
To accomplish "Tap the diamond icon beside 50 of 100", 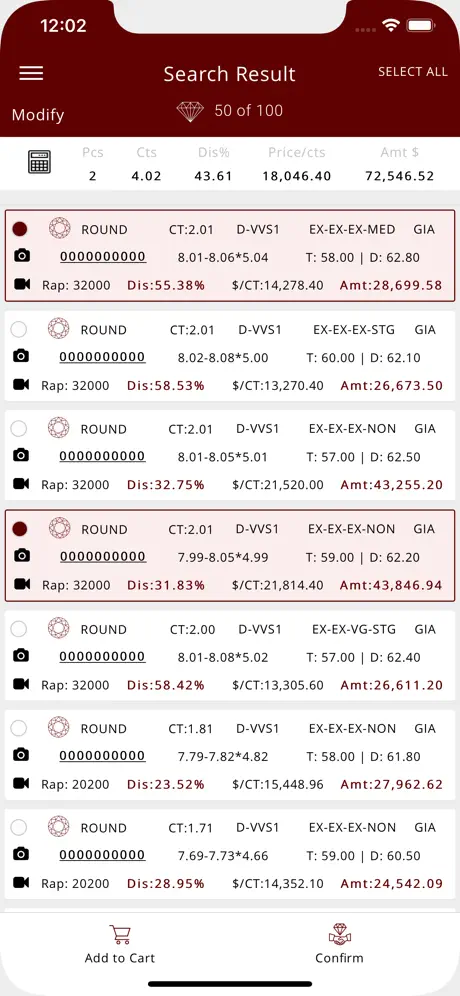I will pyautogui.click(x=190, y=111).
